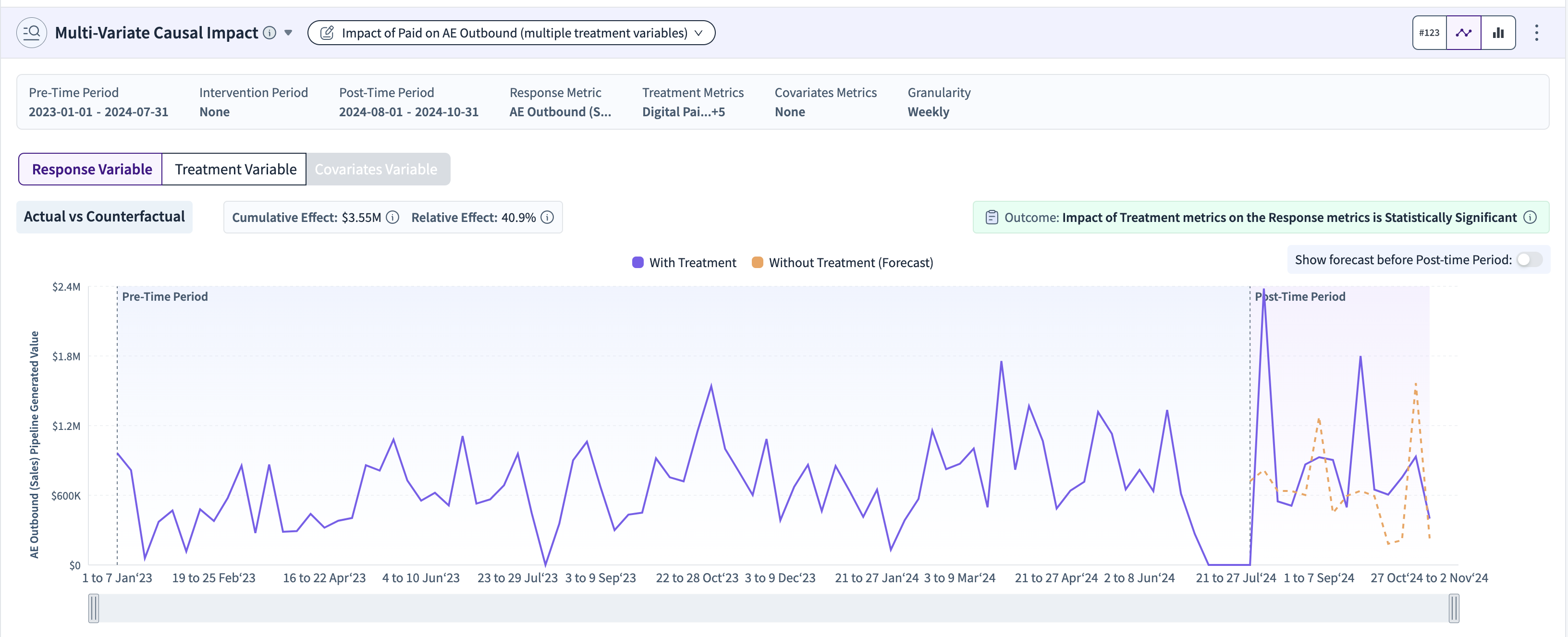Toggle With Treatment legend series
This screenshot has width=1568, height=637.
pos(684,262)
